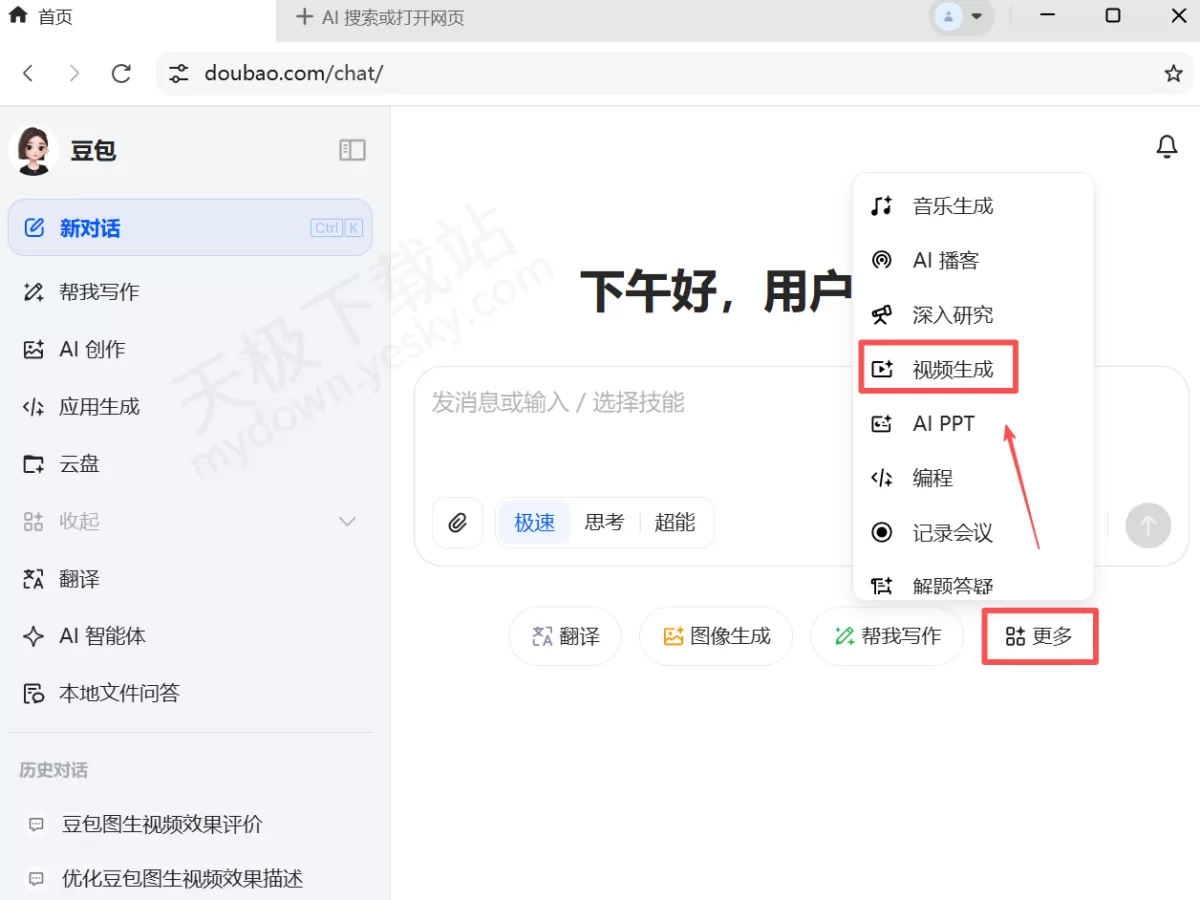This screenshot has height=900, width=1200.
Task: Click the 收起 label in the sidebar
Action: click(x=79, y=522)
